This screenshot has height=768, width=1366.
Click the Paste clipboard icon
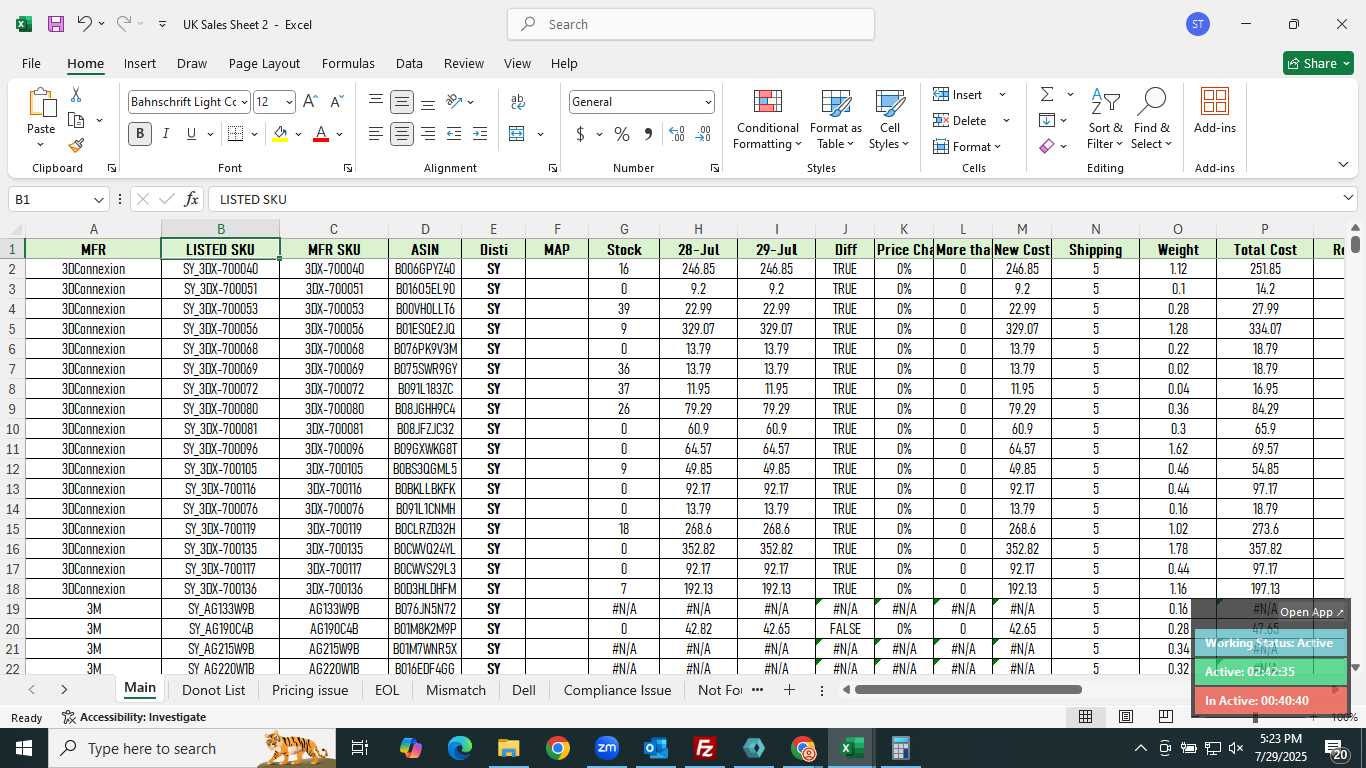coord(41,103)
